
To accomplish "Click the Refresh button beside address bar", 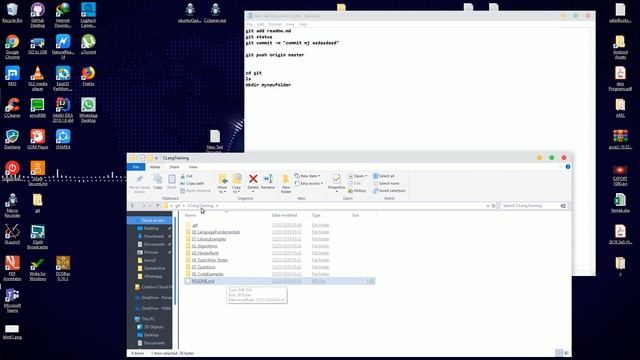I will 493,206.
